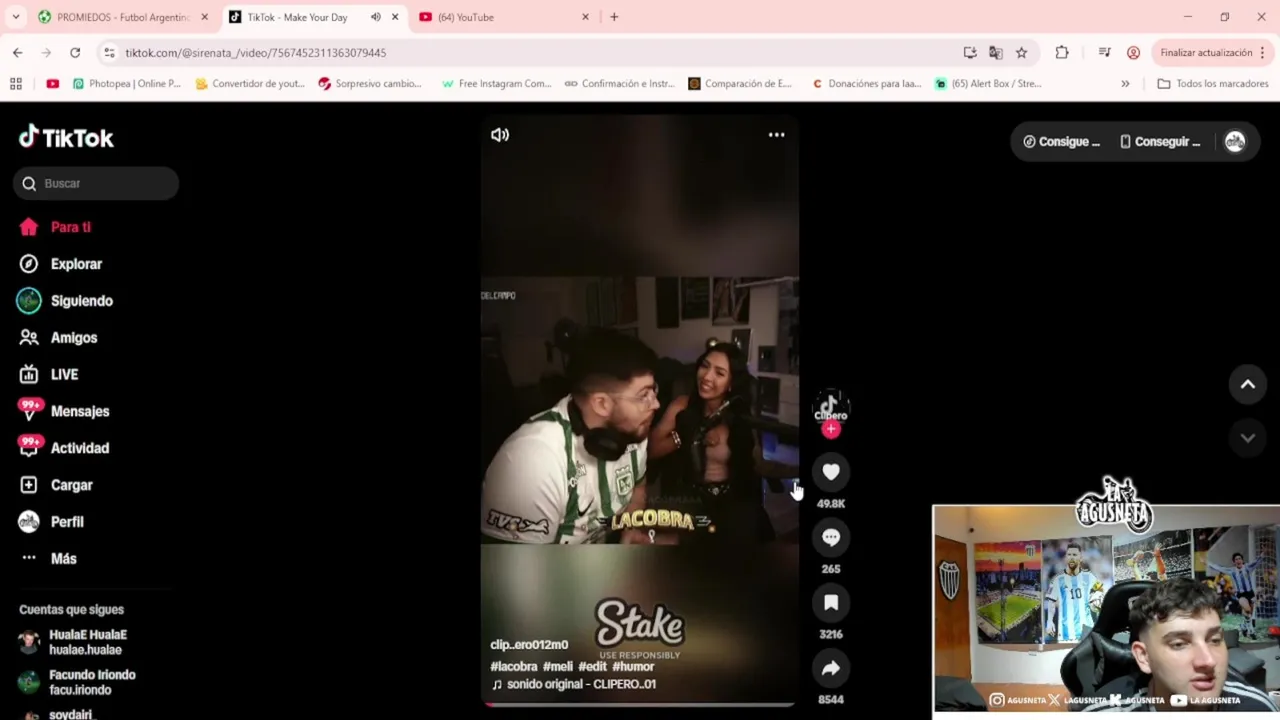Viewport: 1280px width, 720px height.
Task: Open YouTube bookmark icon
Action: pos(52,84)
